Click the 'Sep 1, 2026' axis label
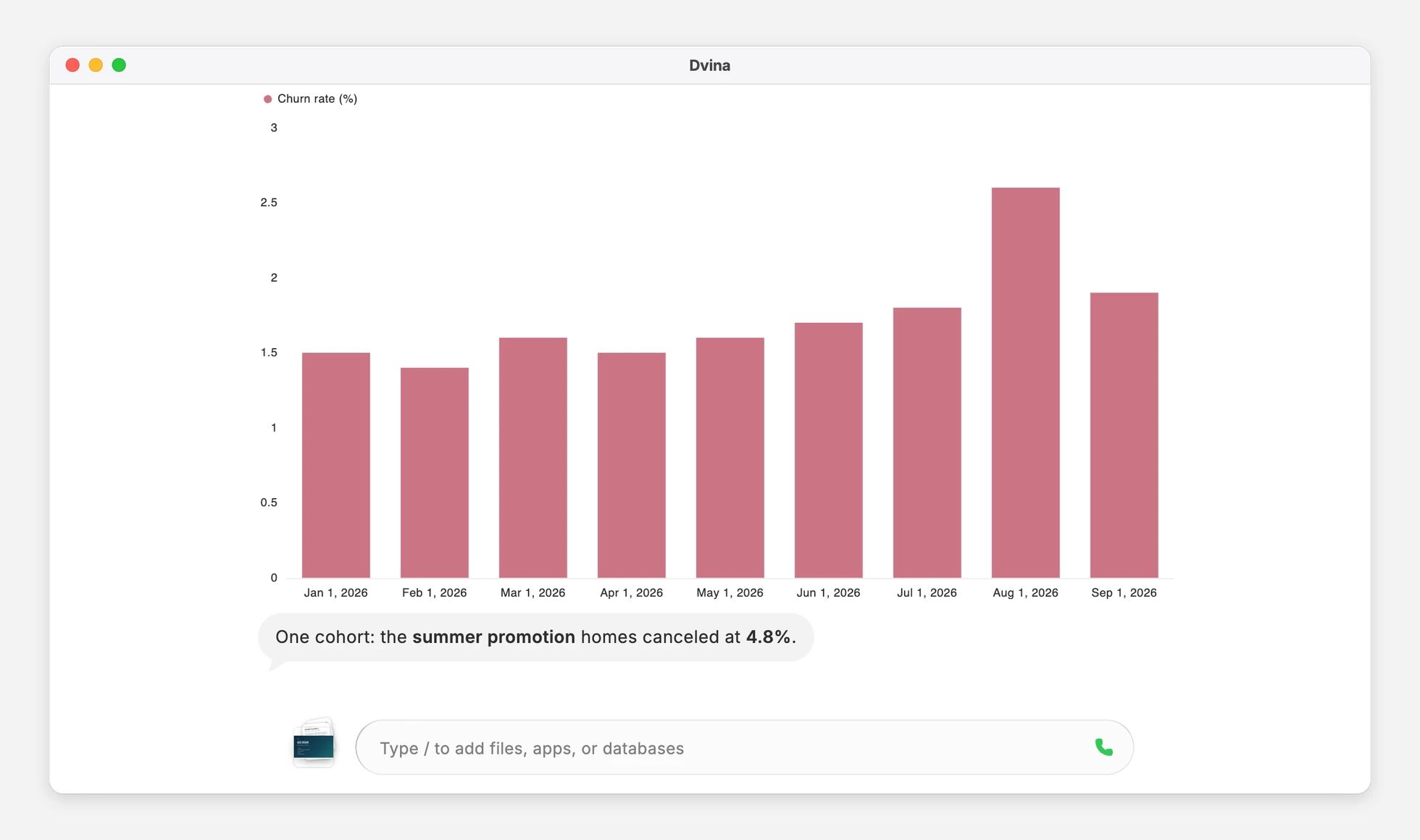1420x840 pixels. 1124,592
